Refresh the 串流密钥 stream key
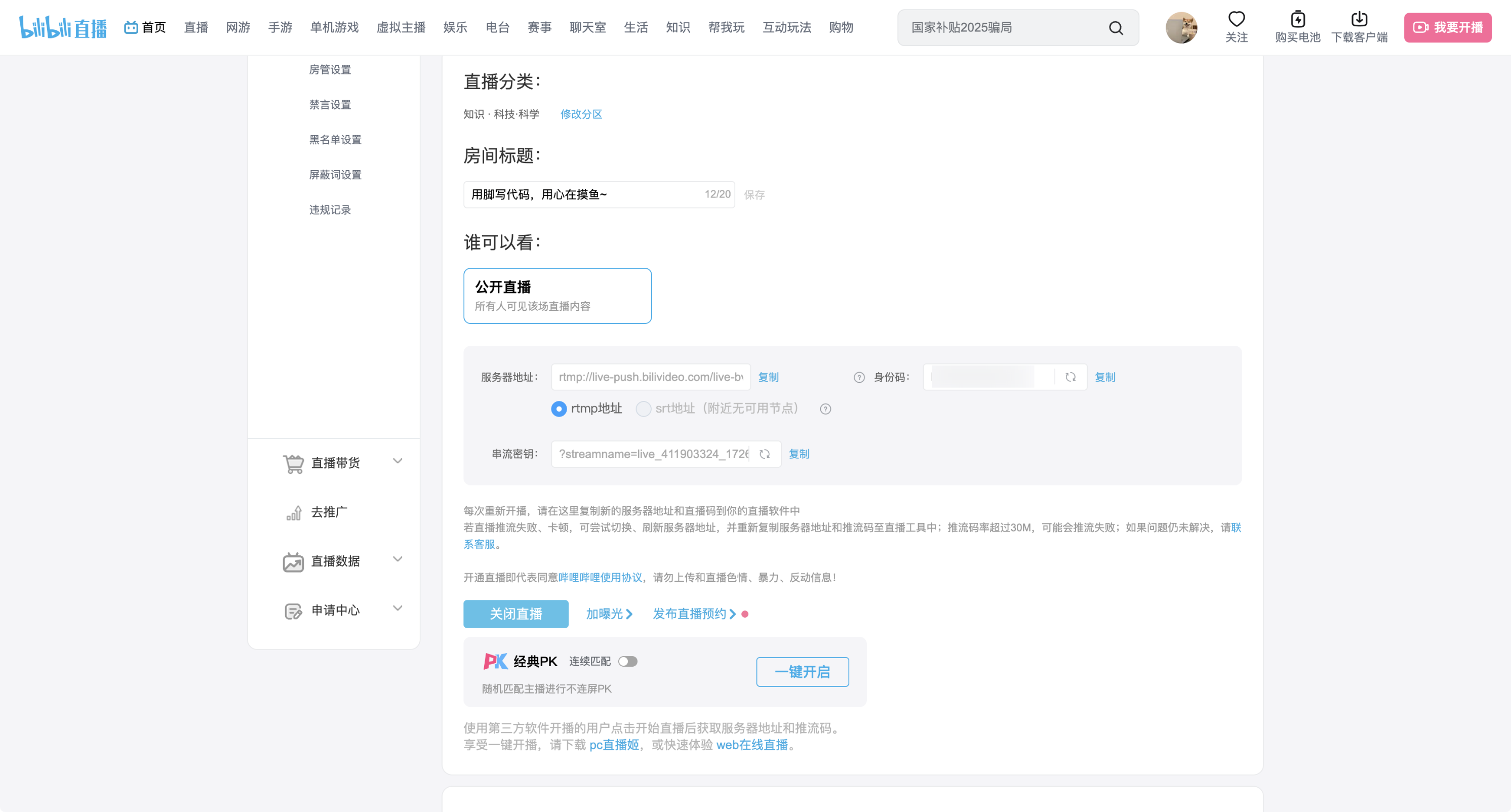This screenshot has width=1511, height=812. [x=764, y=454]
